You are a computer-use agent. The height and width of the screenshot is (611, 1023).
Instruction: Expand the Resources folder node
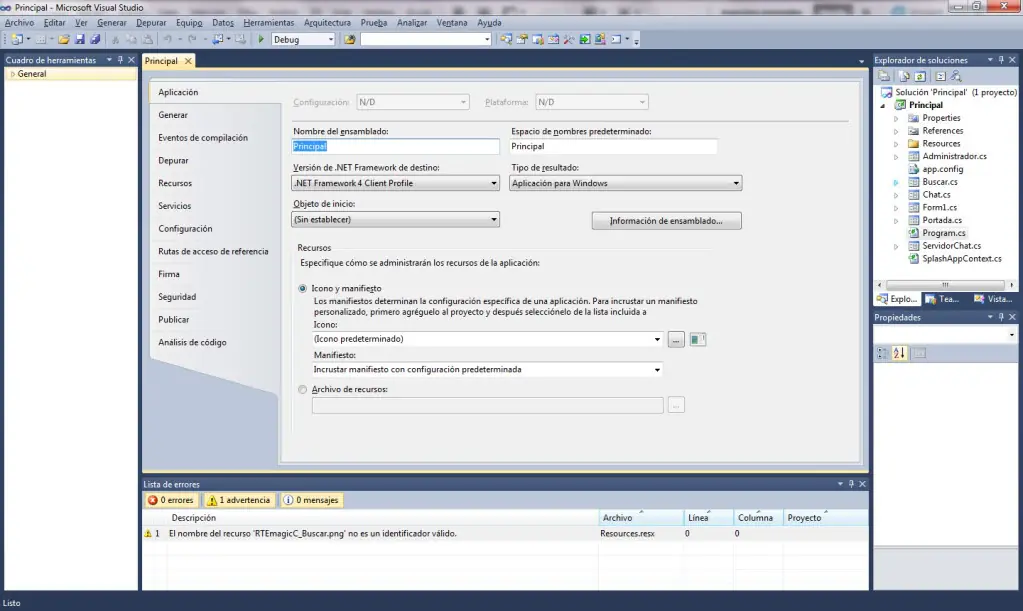tap(896, 144)
